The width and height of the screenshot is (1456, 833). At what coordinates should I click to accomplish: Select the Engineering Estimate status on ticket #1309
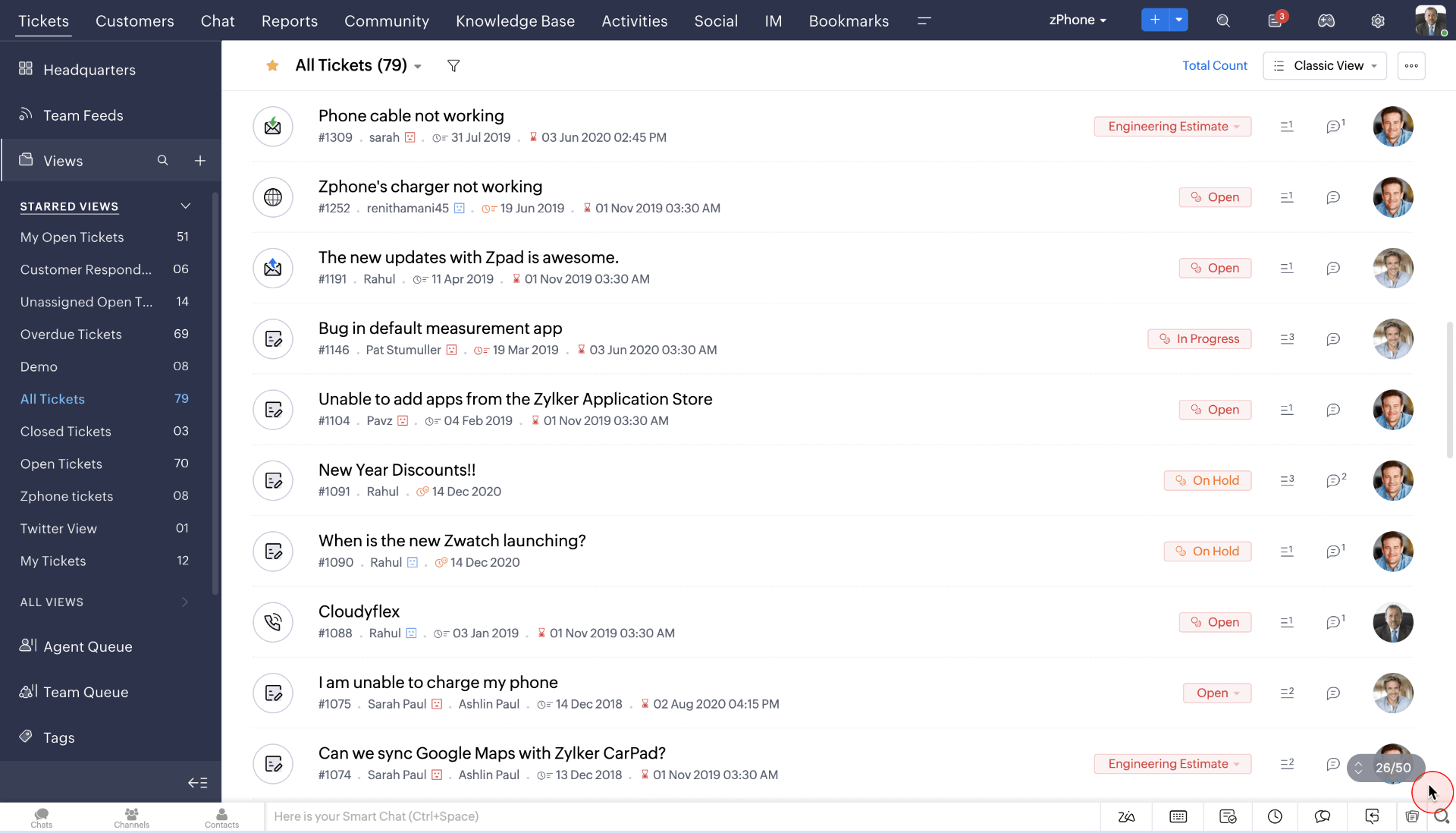tap(1173, 126)
